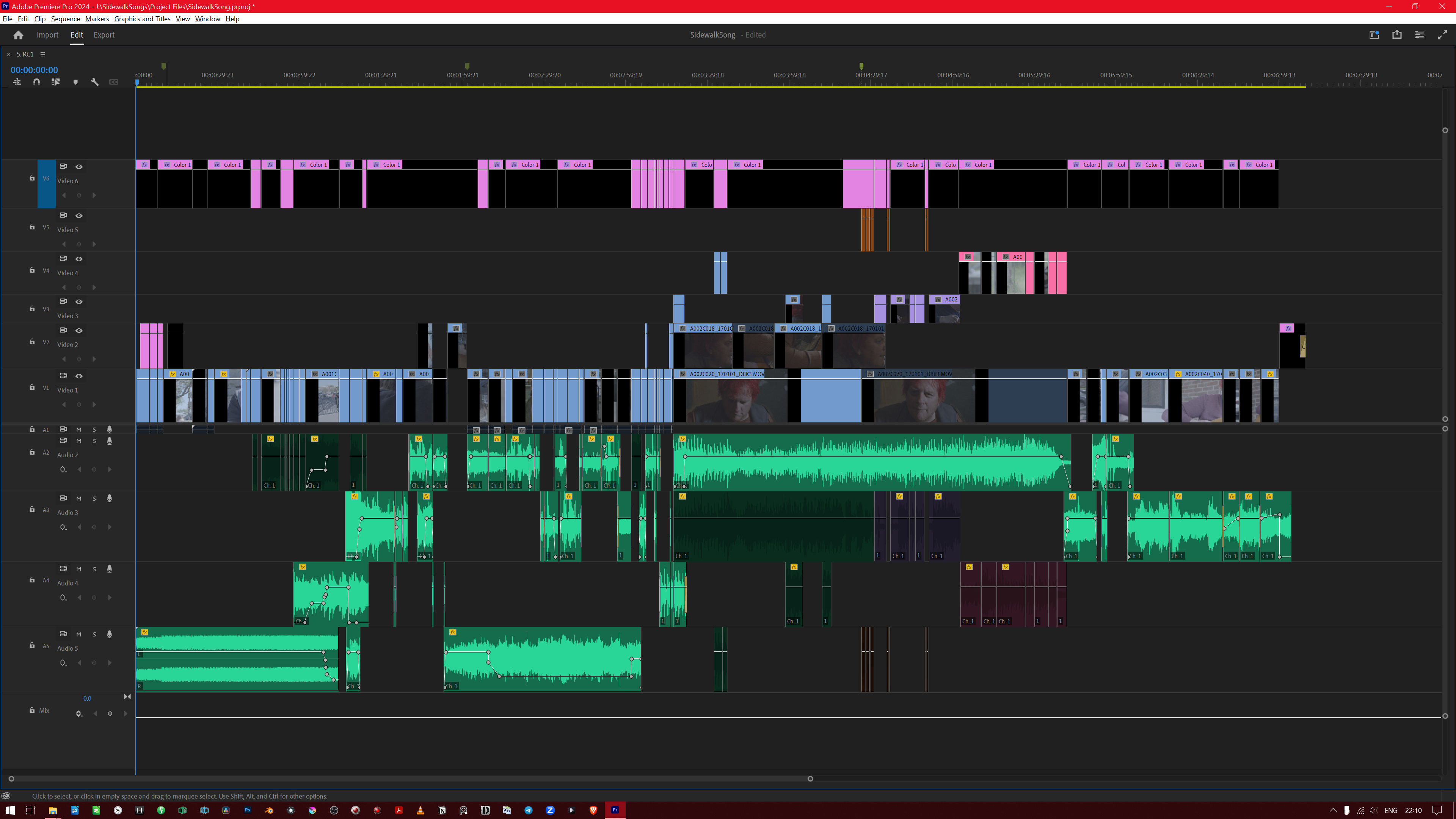Click the Home icon

click(x=18, y=35)
